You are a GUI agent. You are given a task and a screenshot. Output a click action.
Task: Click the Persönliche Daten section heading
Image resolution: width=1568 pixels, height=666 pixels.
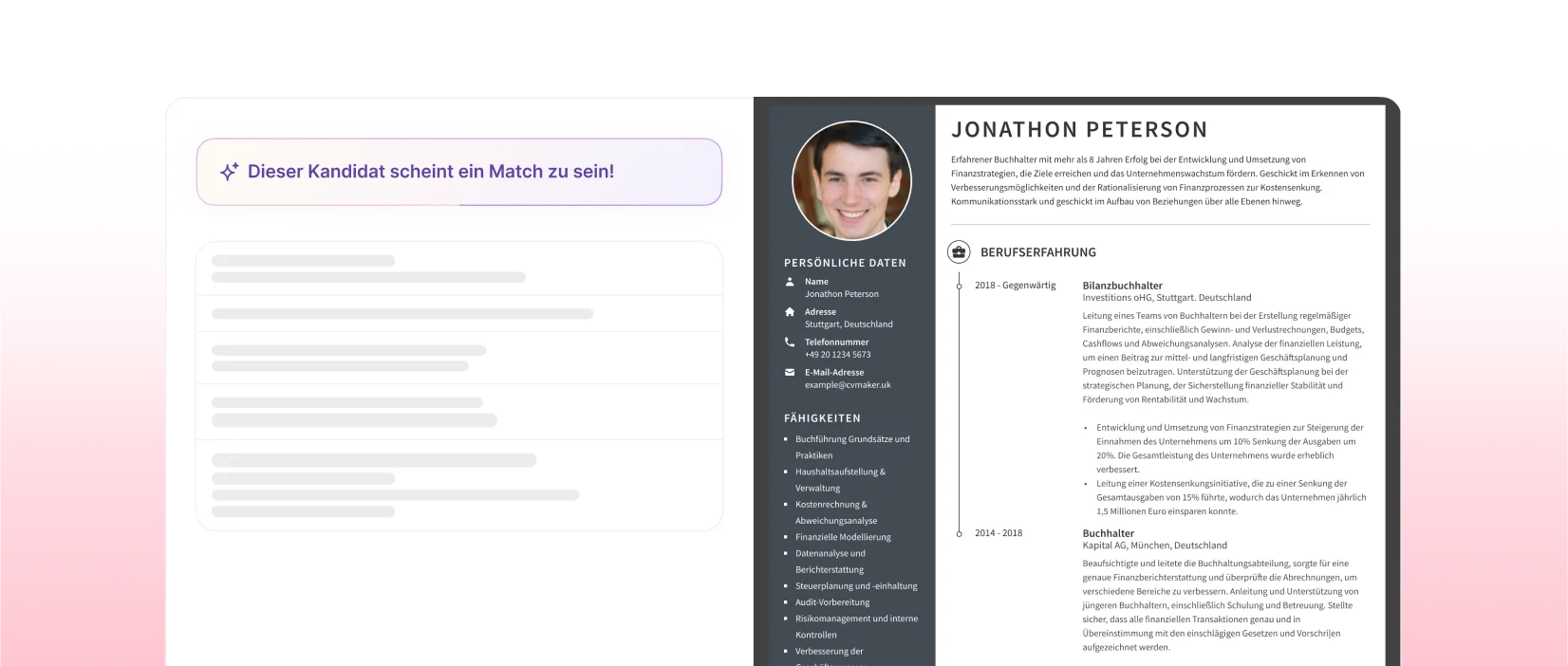(x=845, y=263)
